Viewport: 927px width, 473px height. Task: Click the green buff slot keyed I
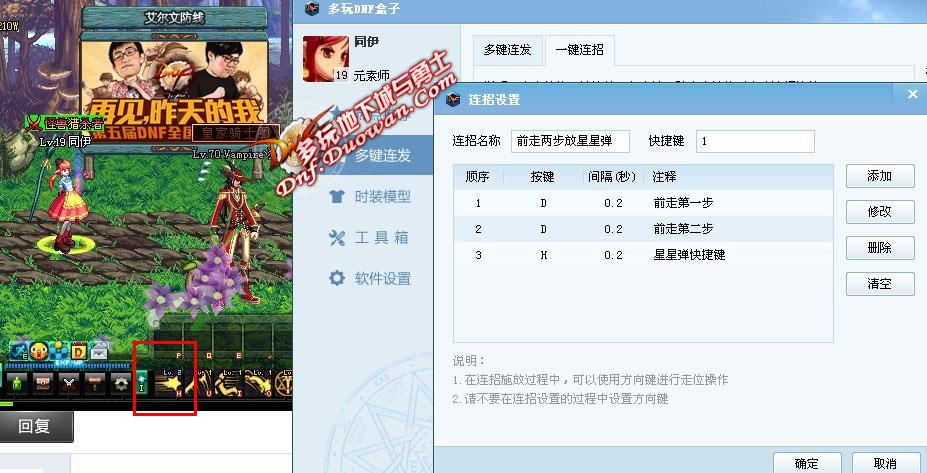tap(141, 383)
